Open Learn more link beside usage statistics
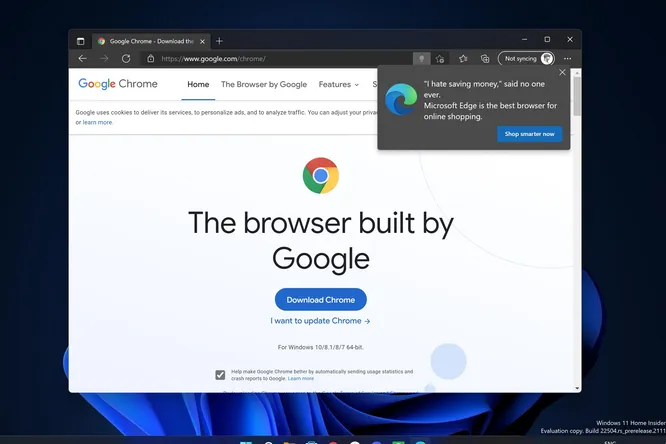Viewport: 666px width, 444px height. (x=301, y=379)
